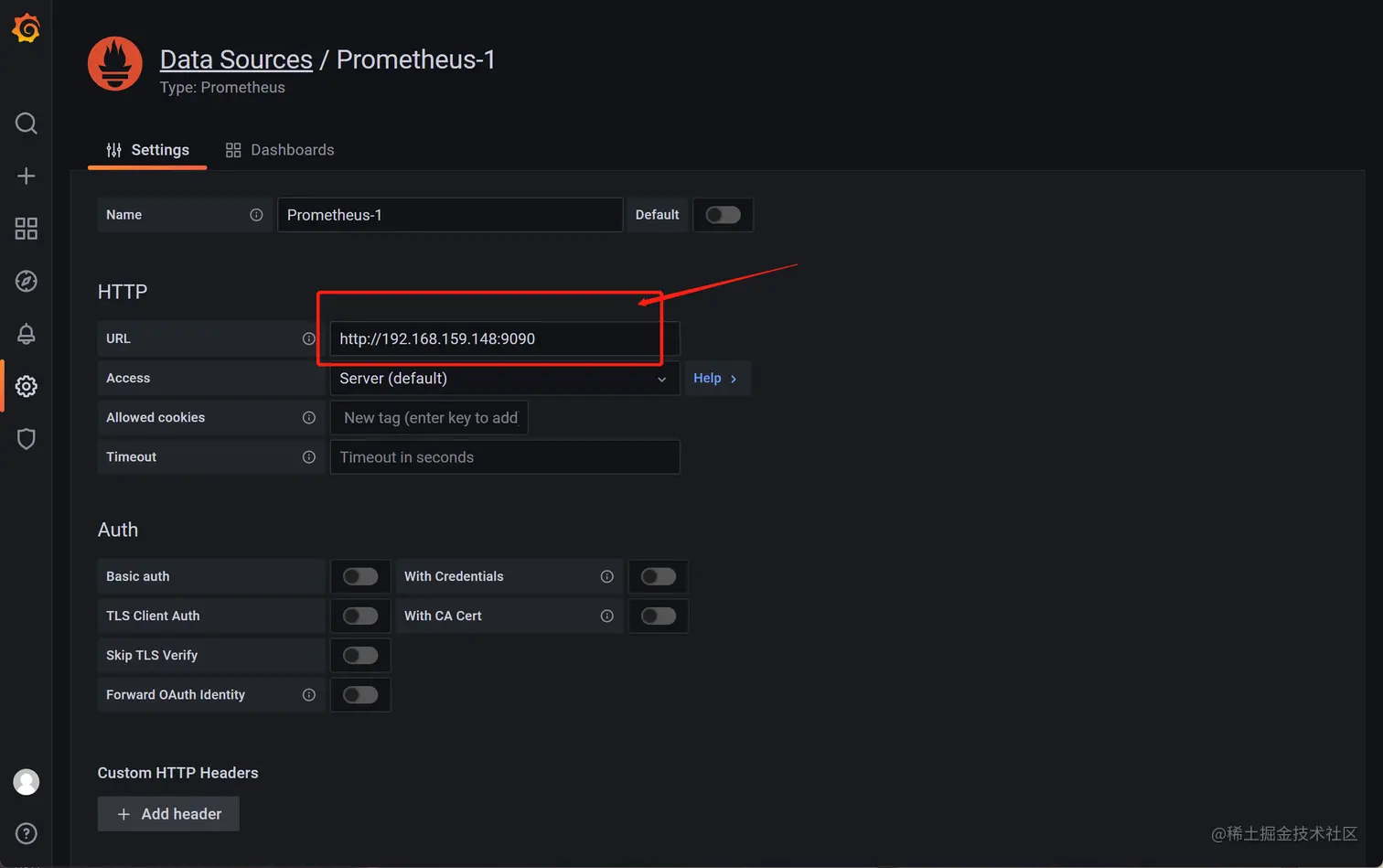The image size is (1383, 868).
Task: Switch to the Settings tab
Action: 147,150
